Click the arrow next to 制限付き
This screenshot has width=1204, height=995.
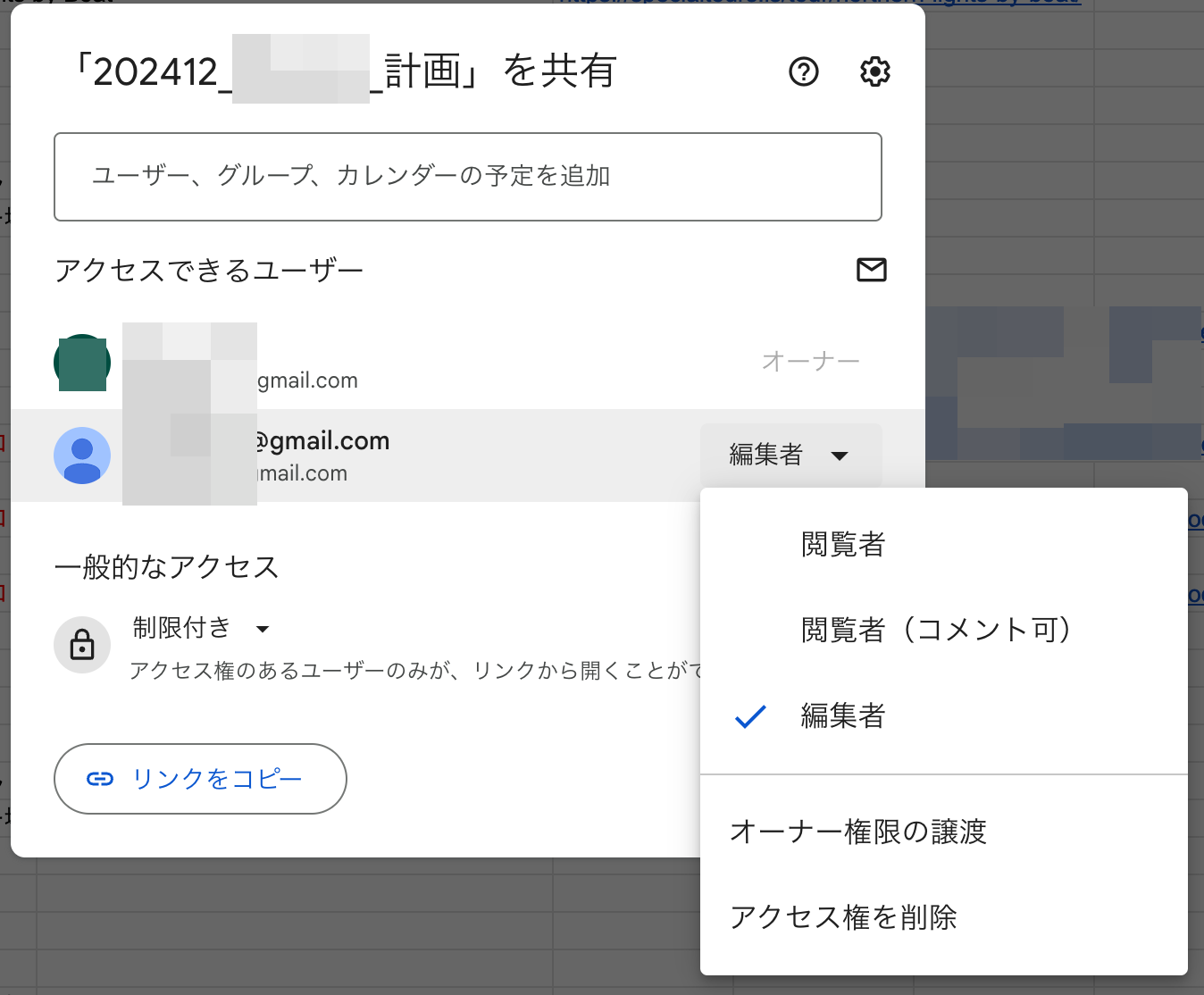[x=263, y=630]
